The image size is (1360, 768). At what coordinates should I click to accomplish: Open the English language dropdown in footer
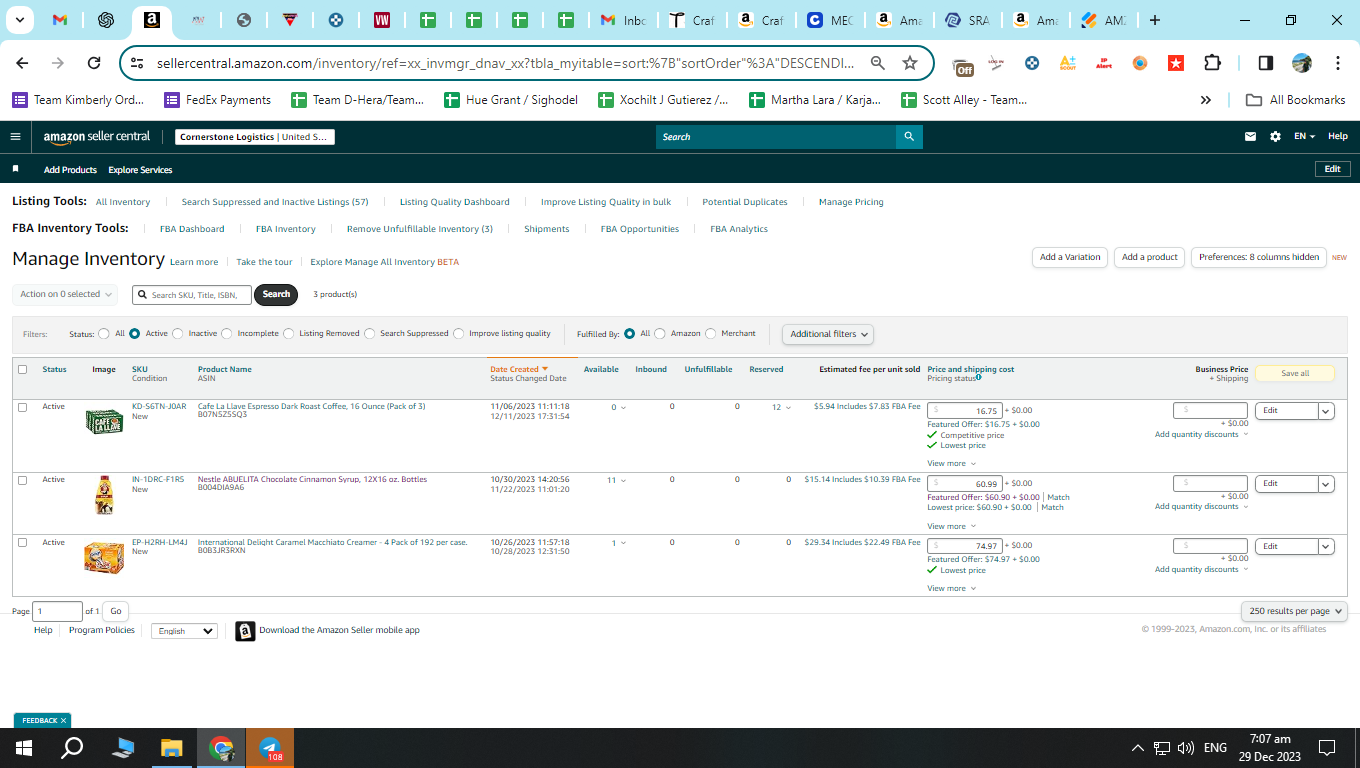click(x=184, y=631)
